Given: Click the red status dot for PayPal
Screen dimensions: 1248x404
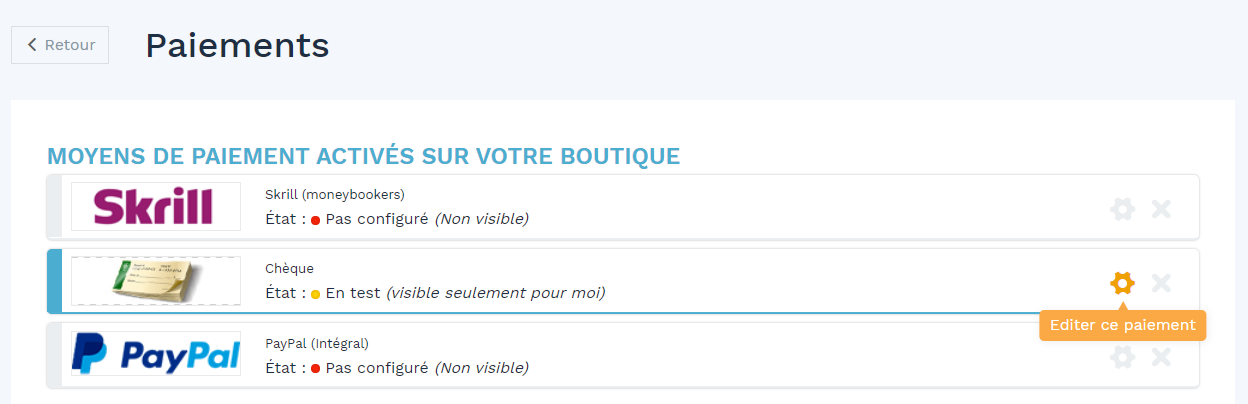Looking at the screenshot, I should 315,369.
